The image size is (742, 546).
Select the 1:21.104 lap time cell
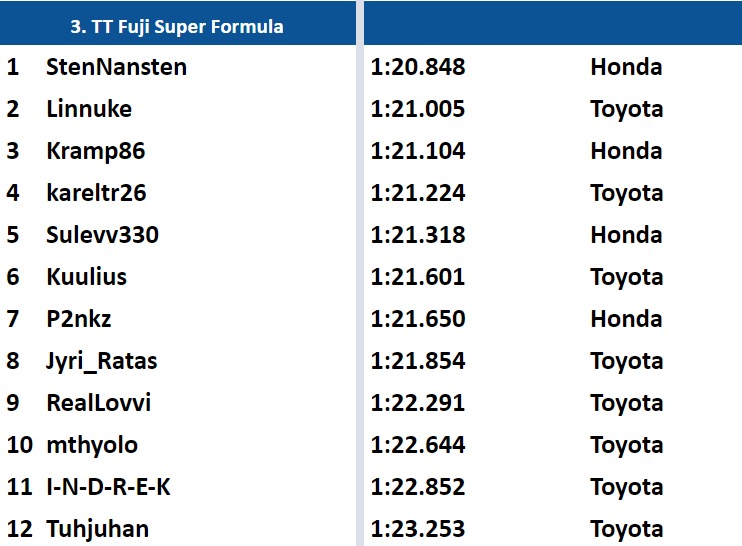click(x=418, y=151)
